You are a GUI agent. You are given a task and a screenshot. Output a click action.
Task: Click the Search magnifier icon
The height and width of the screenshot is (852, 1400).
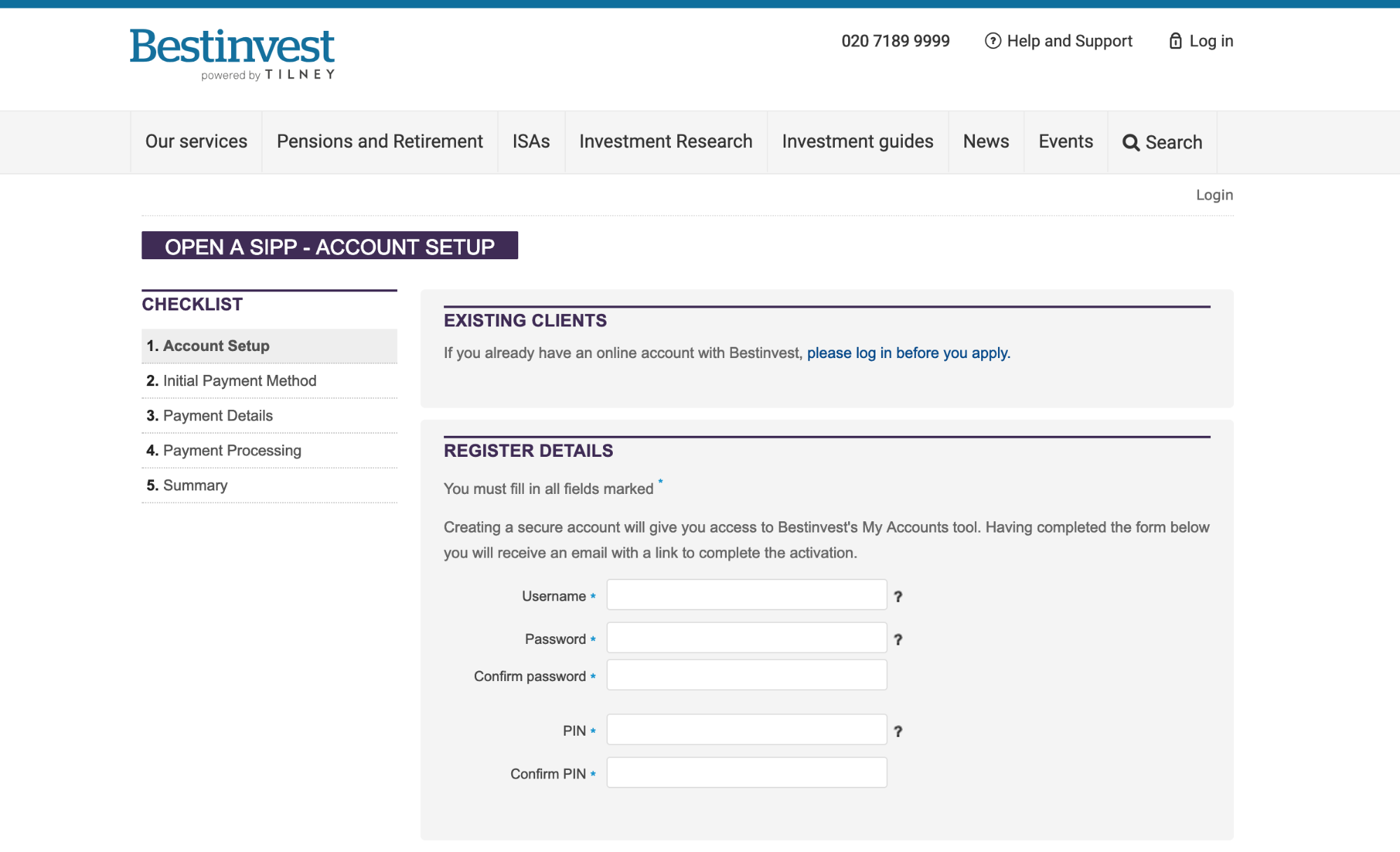[x=1130, y=142]
